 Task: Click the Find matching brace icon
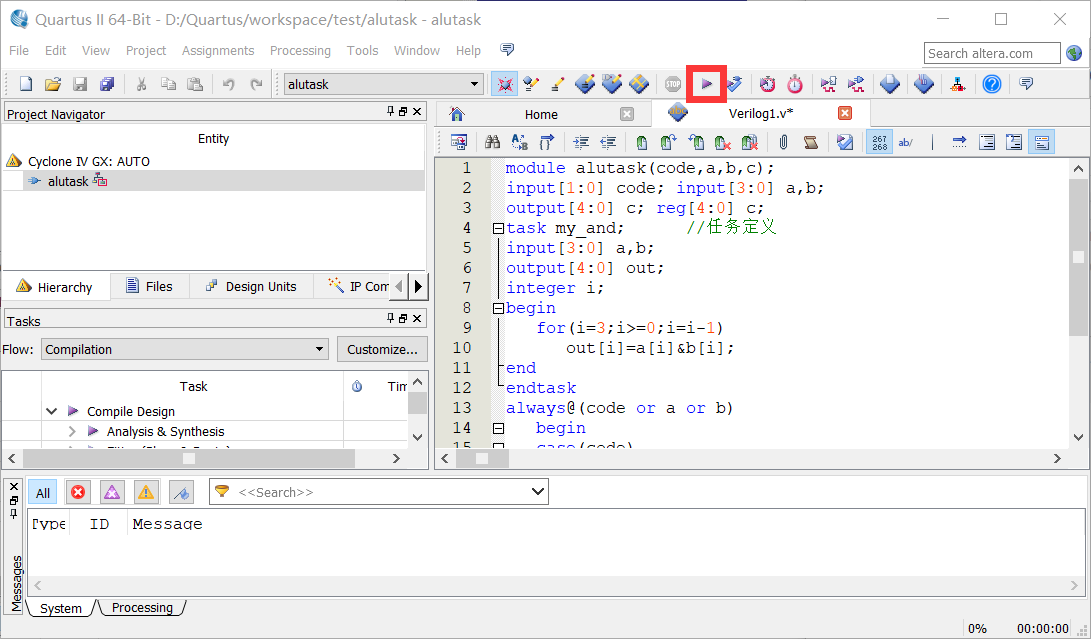click(x=546, y=142)
